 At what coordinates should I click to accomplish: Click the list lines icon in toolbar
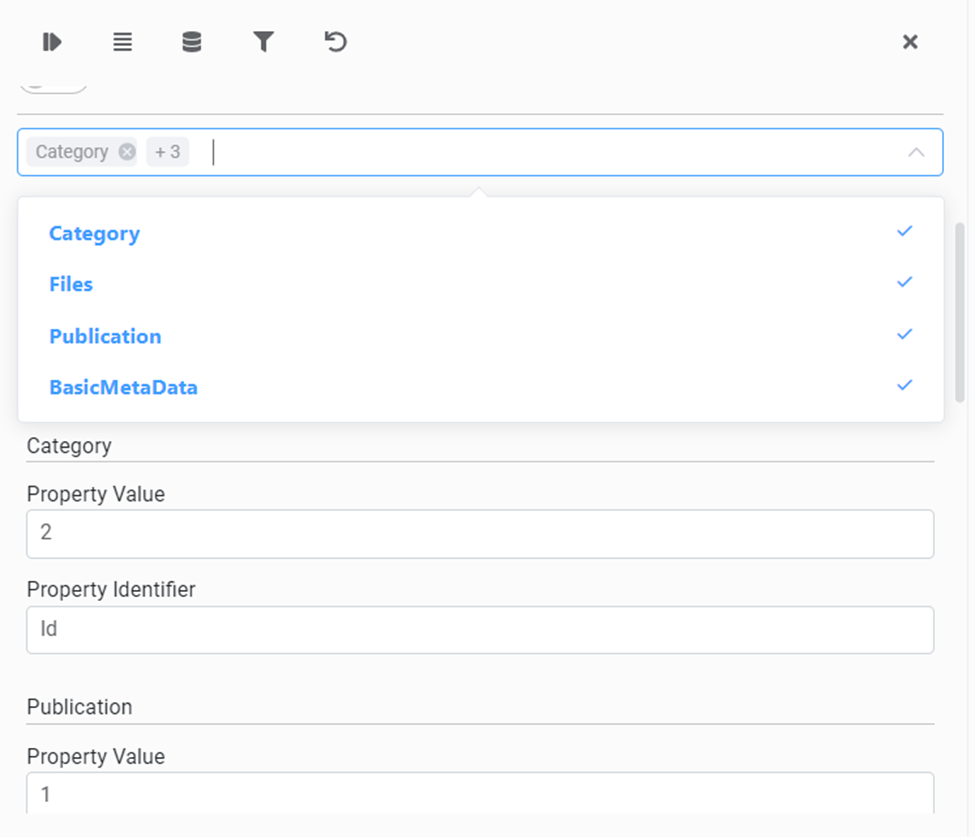pyautogui.click(x=122, y=42)
